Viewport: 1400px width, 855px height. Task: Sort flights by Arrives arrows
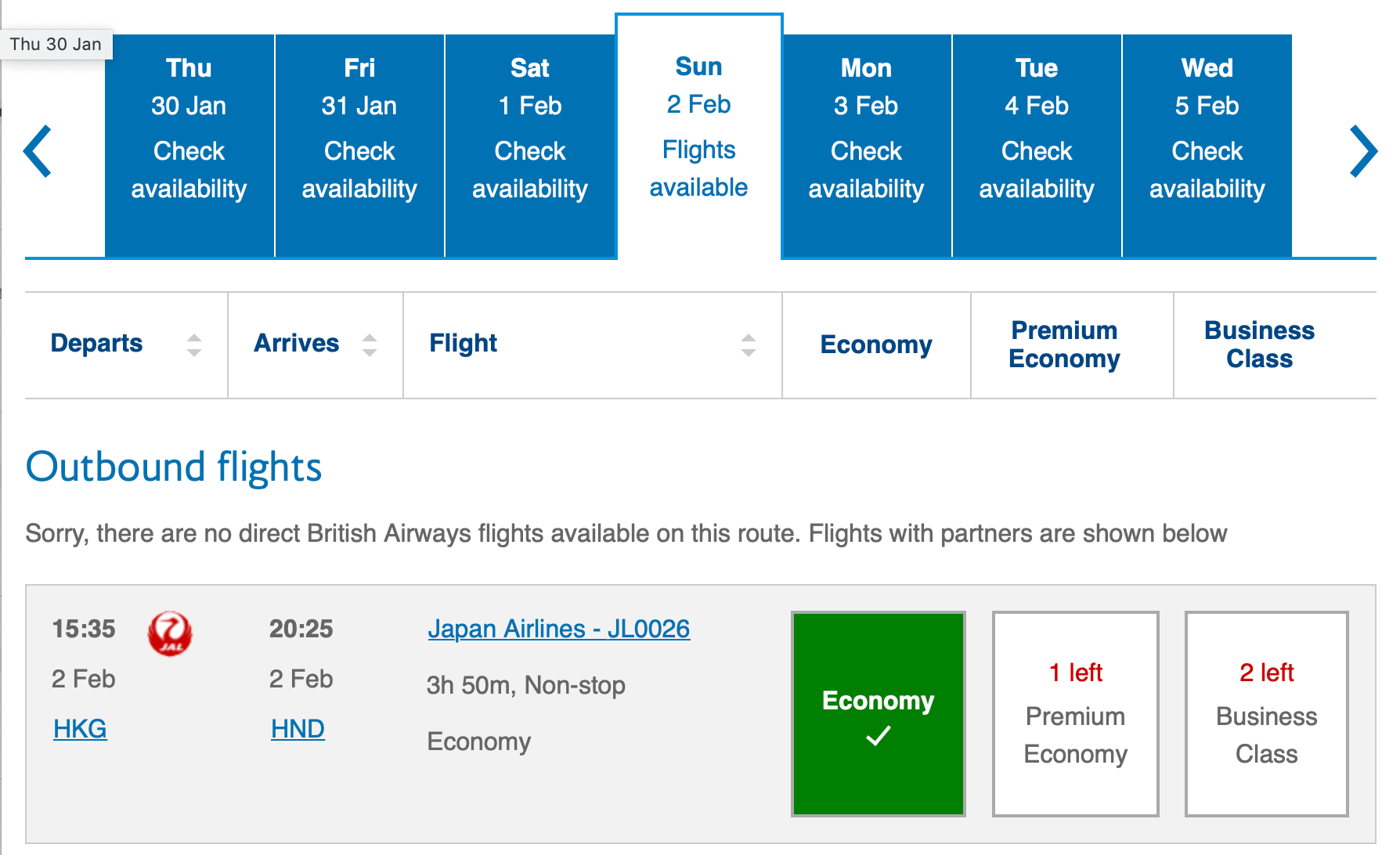pyautogui.click(x=370, y=345)
